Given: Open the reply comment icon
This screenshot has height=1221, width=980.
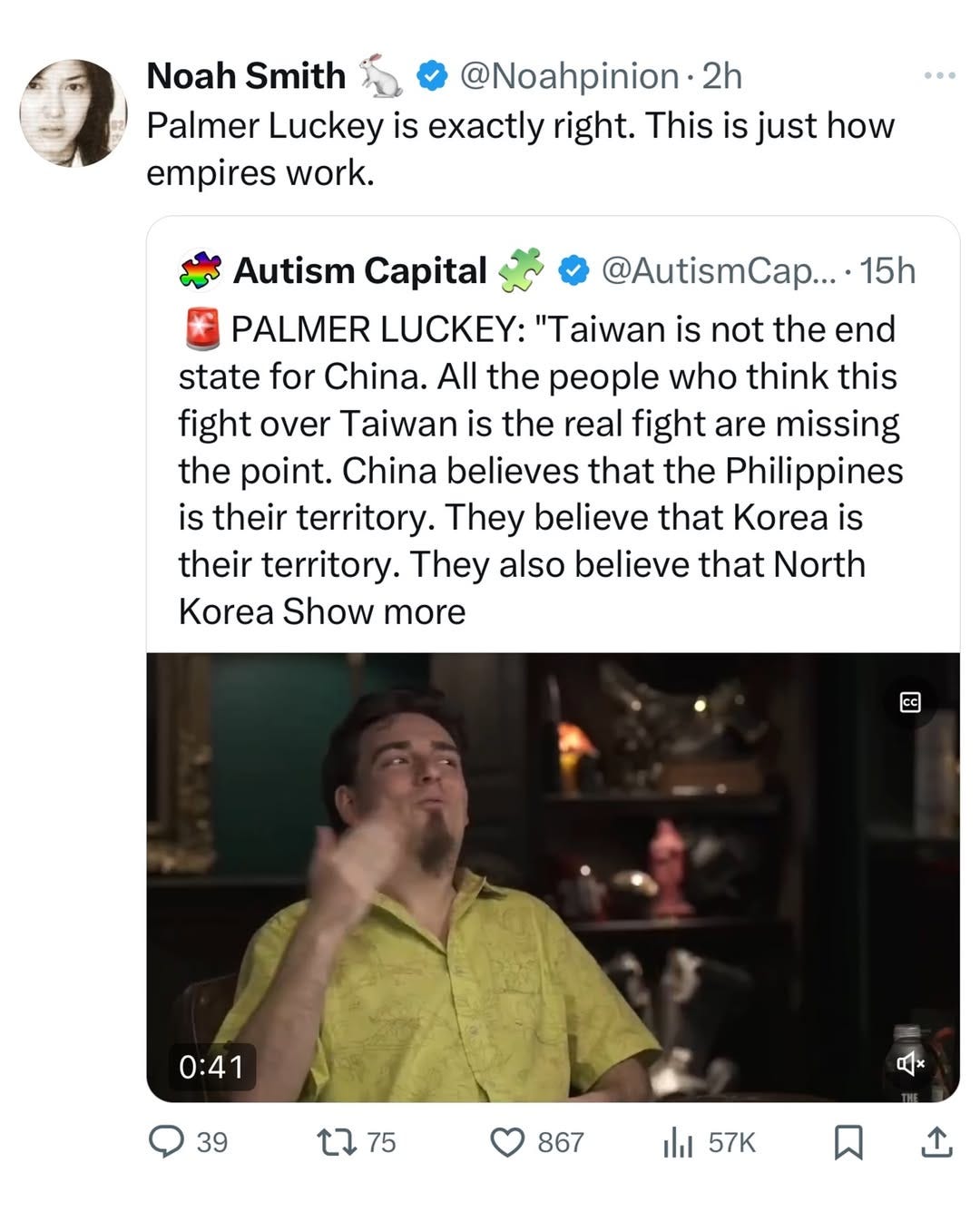Looking at the screenshot, I should click(x=166, y=1141).
